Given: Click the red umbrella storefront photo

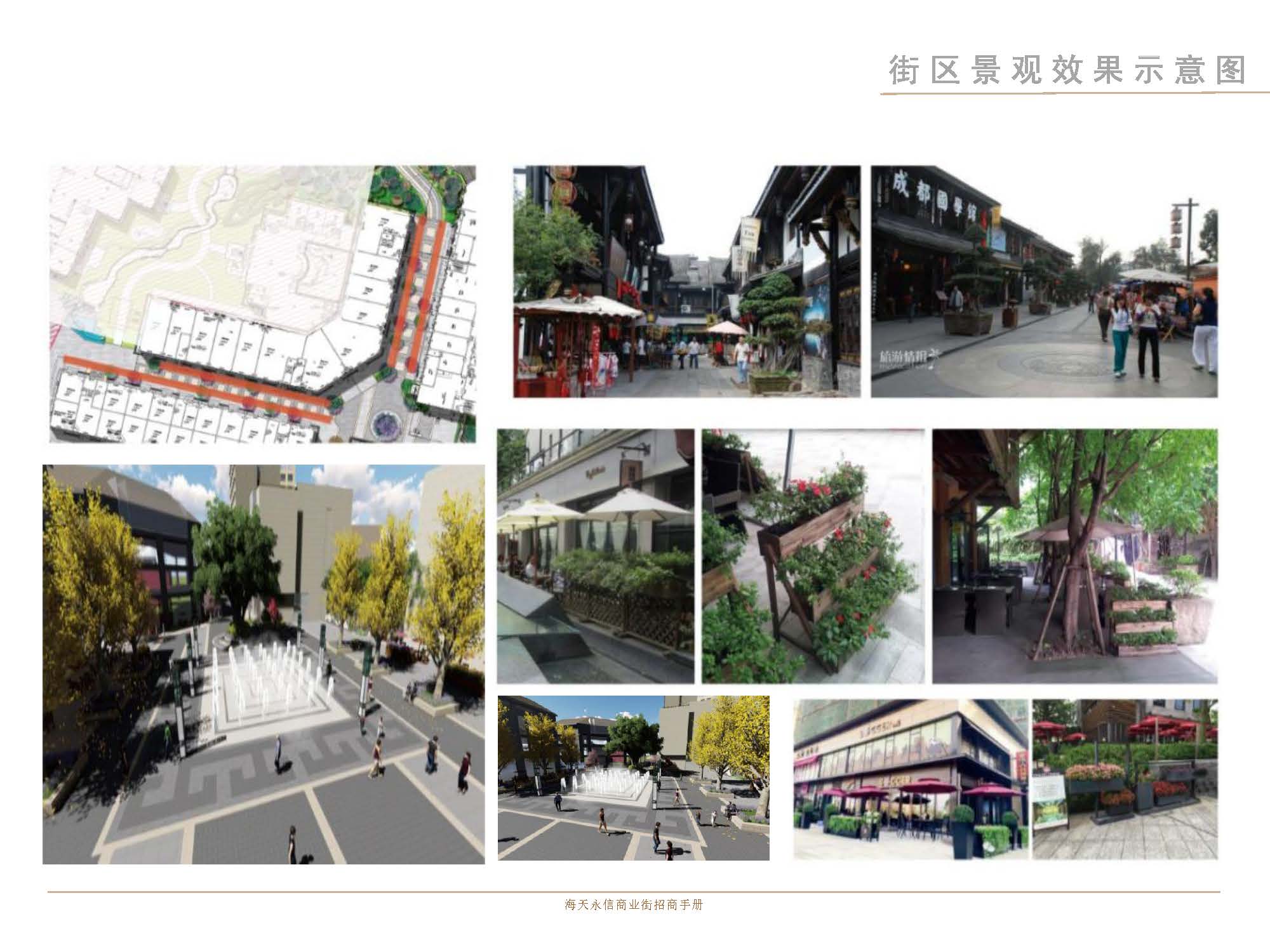Looking at the screenshot, I should 910,779.
